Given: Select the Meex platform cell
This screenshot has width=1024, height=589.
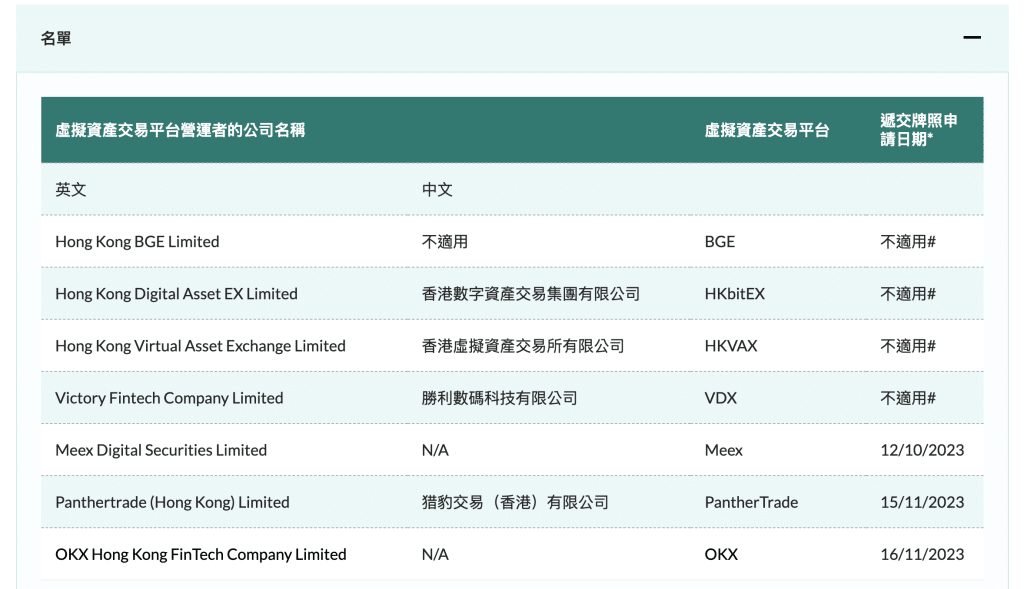Looking at the screenshot, I should [x=724, y=450].
